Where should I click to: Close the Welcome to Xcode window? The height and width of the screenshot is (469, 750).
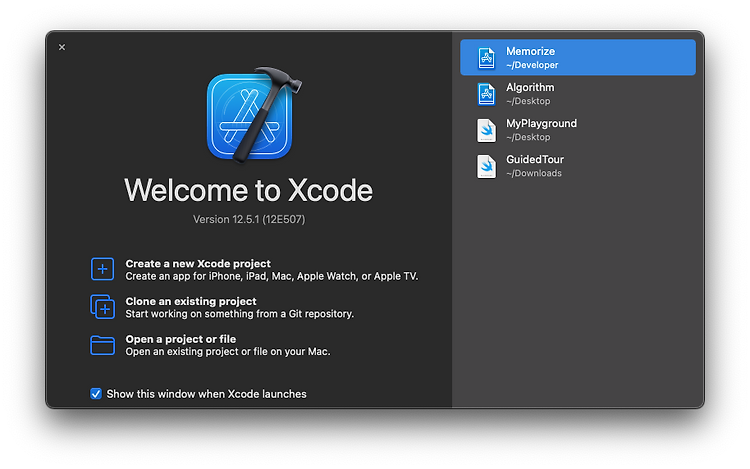[x=62, y=47]
